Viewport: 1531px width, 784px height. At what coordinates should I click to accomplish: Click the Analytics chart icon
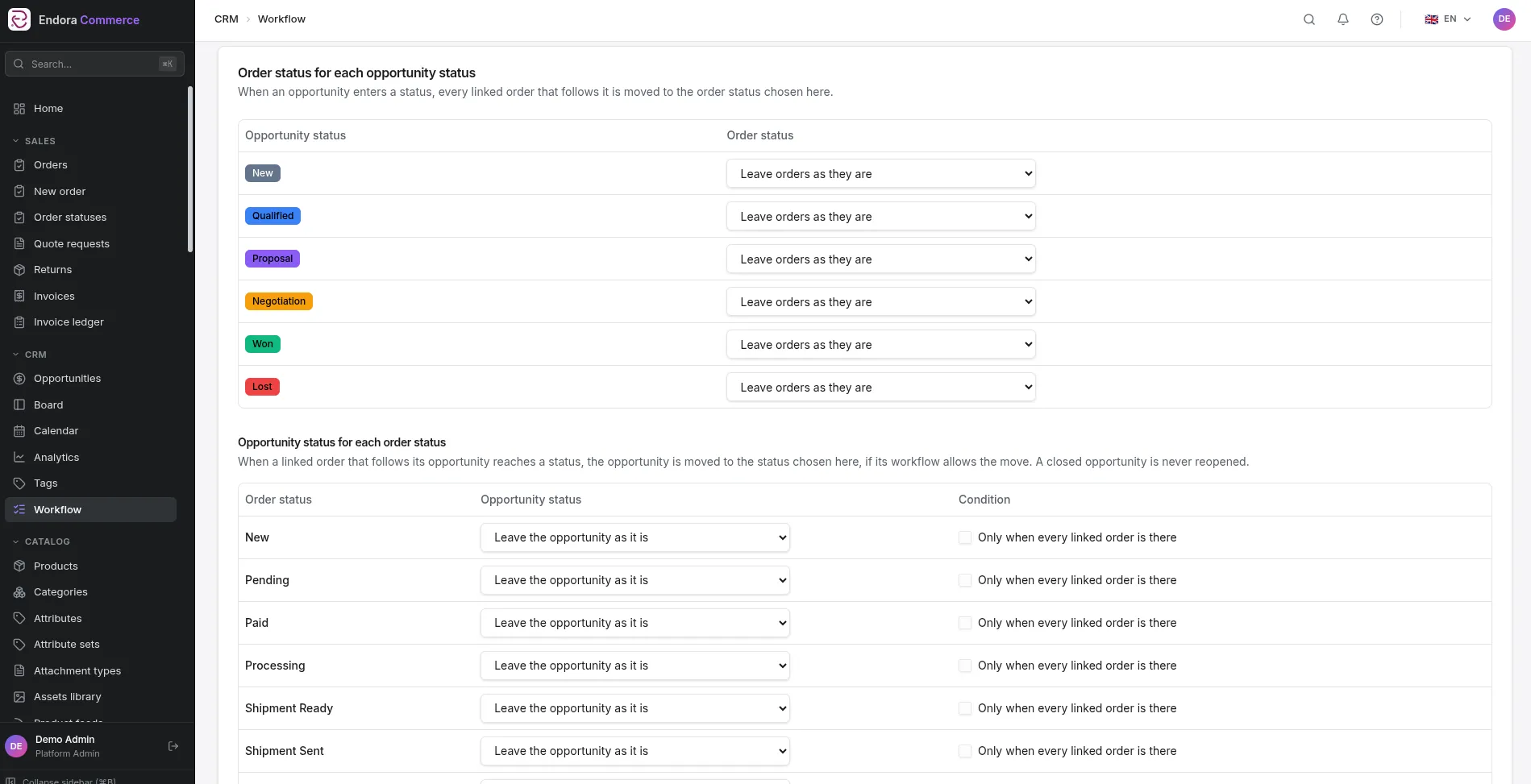[x=19, y=458]
